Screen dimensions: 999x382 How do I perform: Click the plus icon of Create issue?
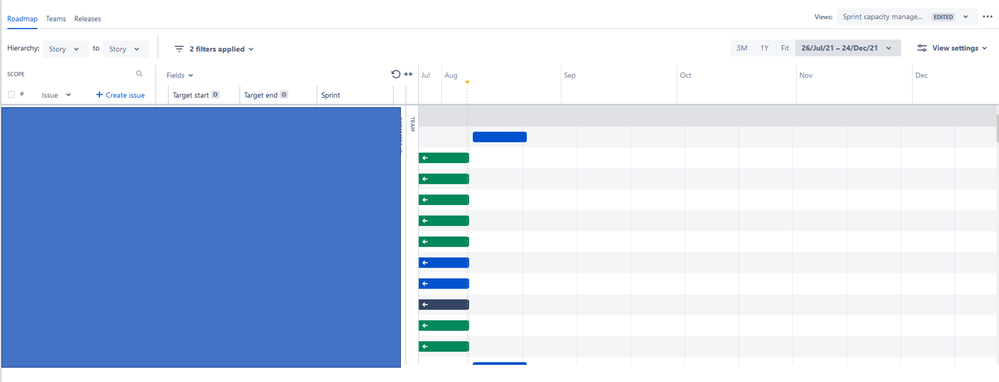[x=99, y=95]
